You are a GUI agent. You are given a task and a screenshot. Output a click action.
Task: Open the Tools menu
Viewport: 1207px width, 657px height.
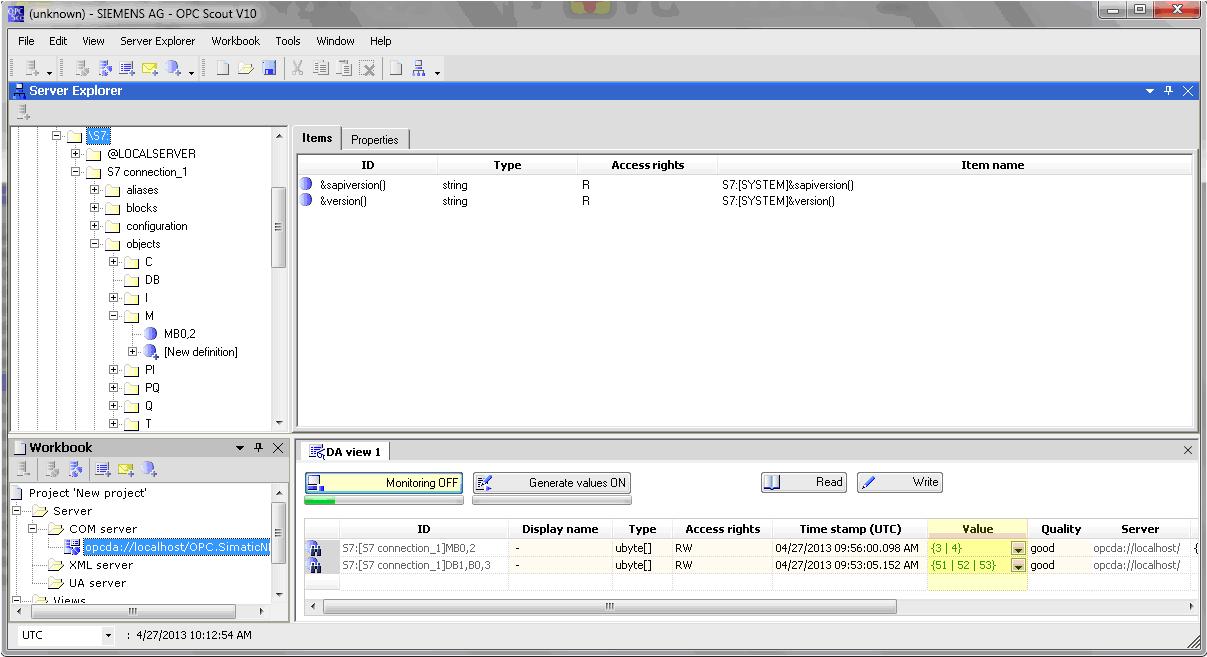pos(288,41)
